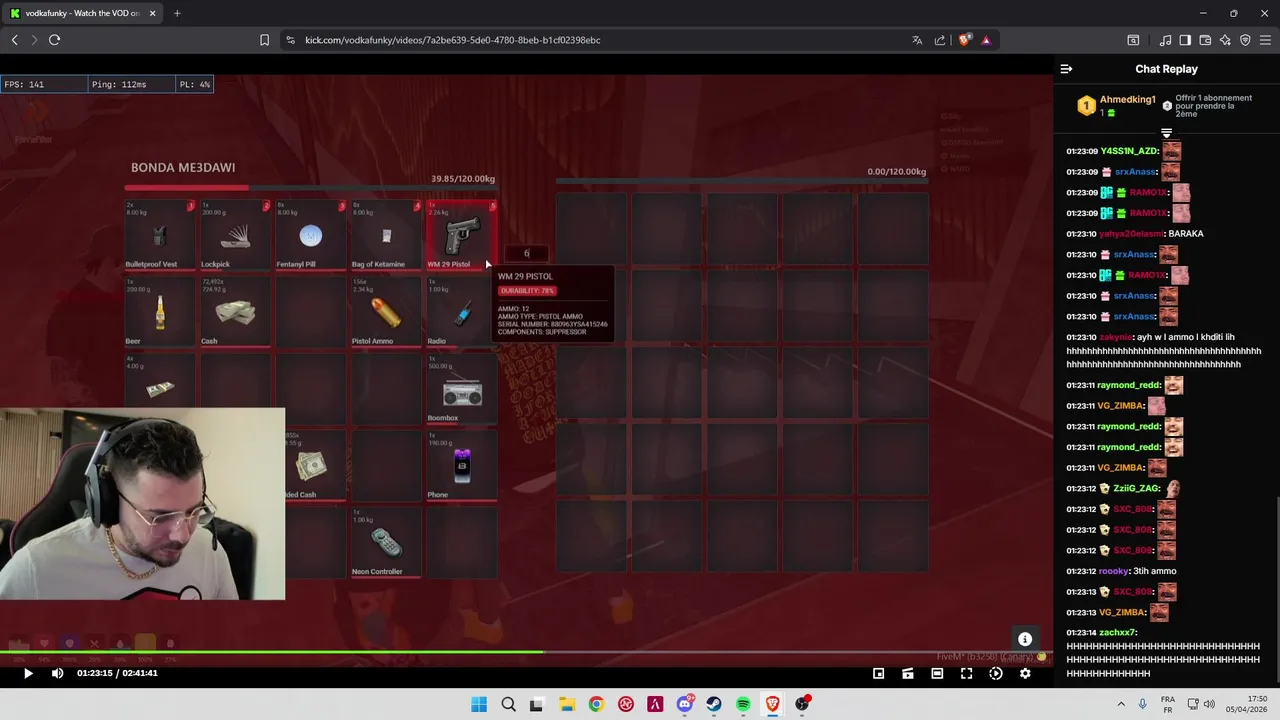Focus the kick.com address bar

(452, 40)
